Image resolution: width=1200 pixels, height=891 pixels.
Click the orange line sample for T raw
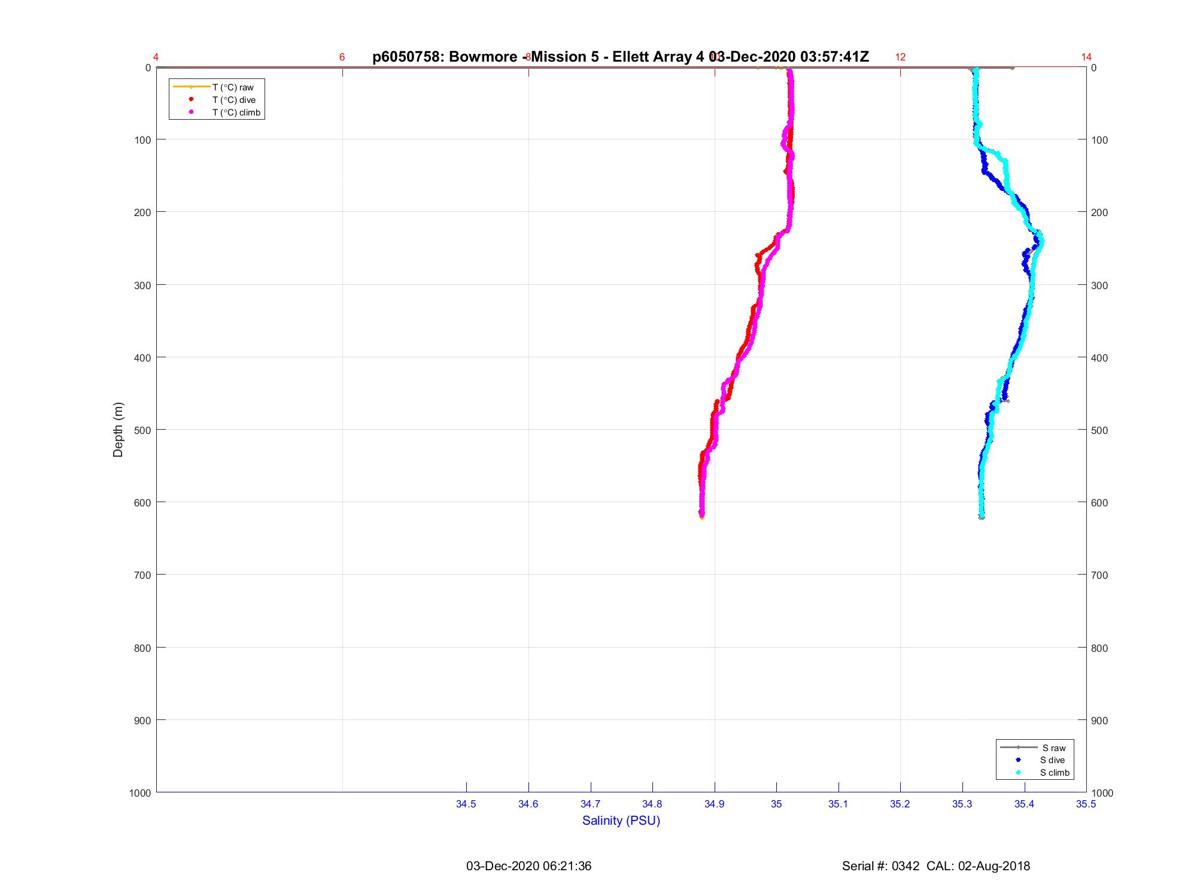(190, 87)
